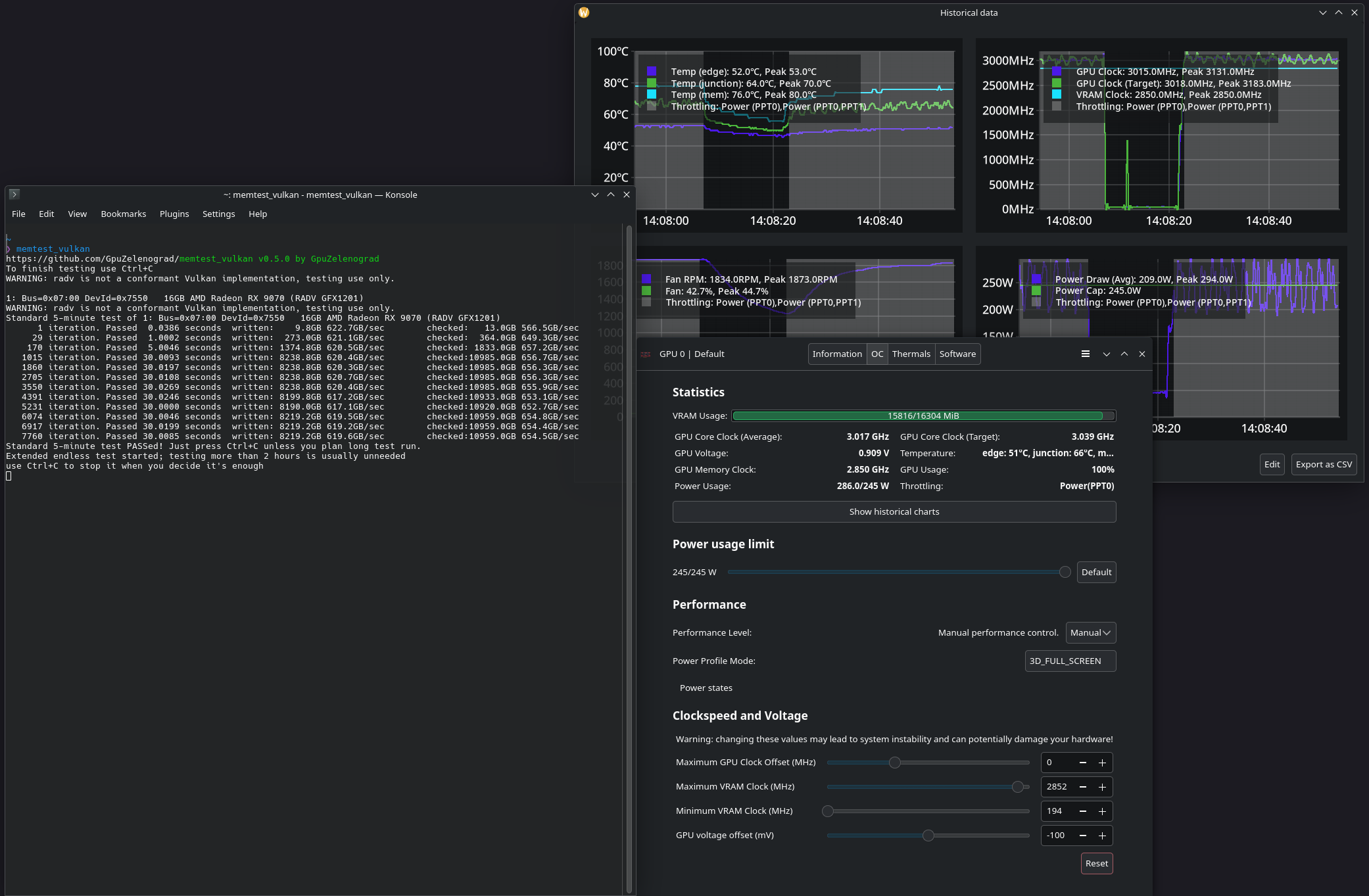
Task: Open the File menu in Konsole
Action: tap(18, 214)
